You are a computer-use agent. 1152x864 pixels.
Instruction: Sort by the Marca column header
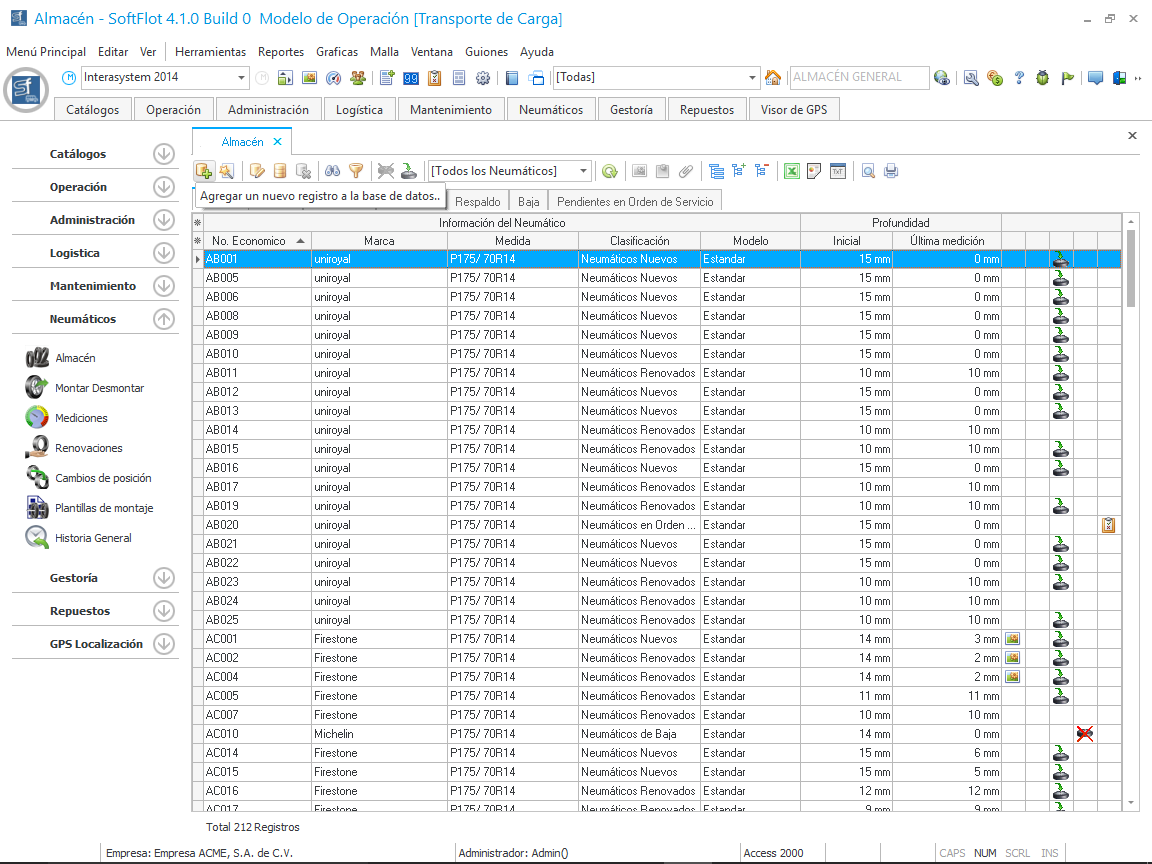379,241
